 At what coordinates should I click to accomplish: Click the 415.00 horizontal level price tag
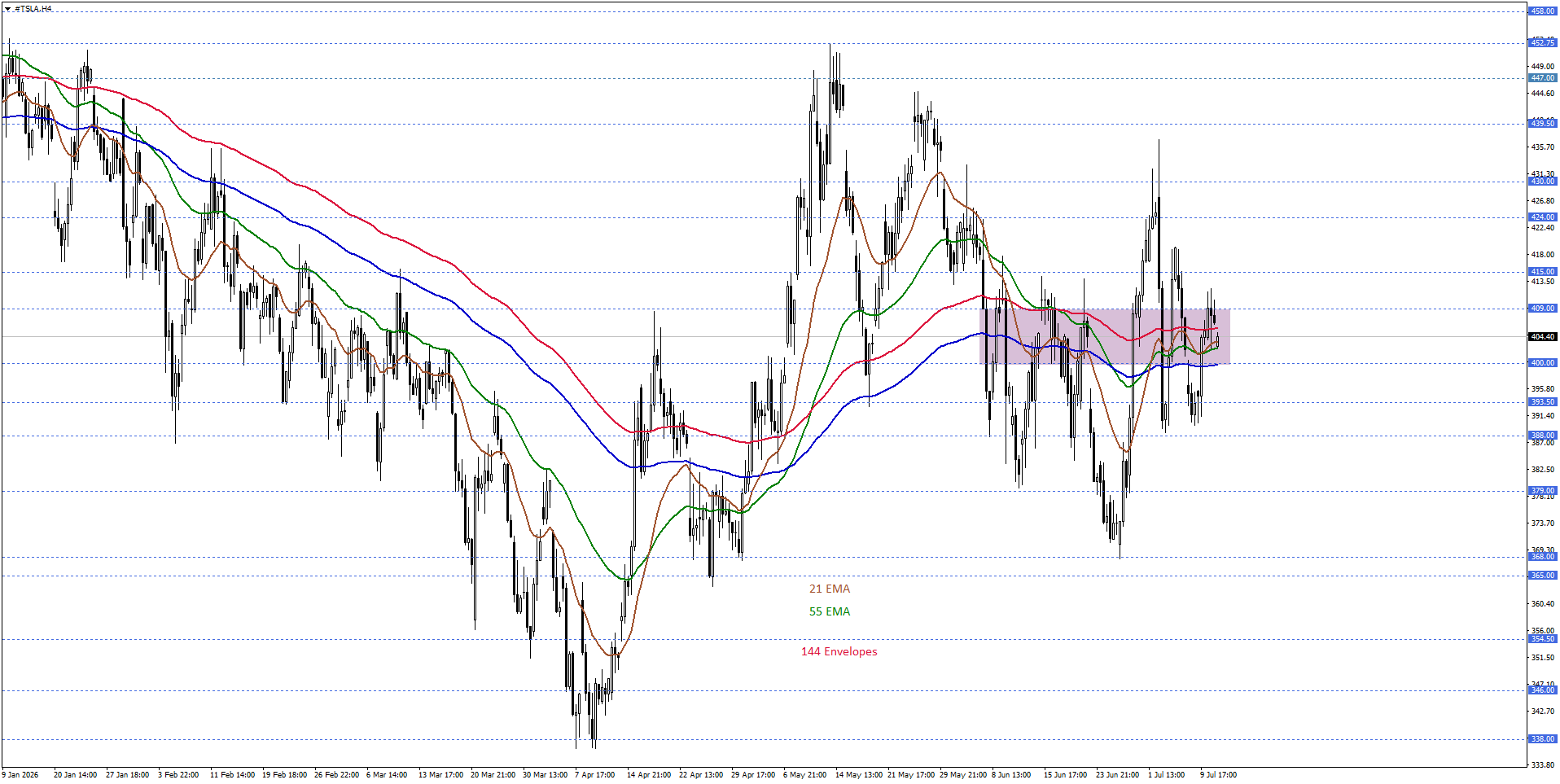1543,272
